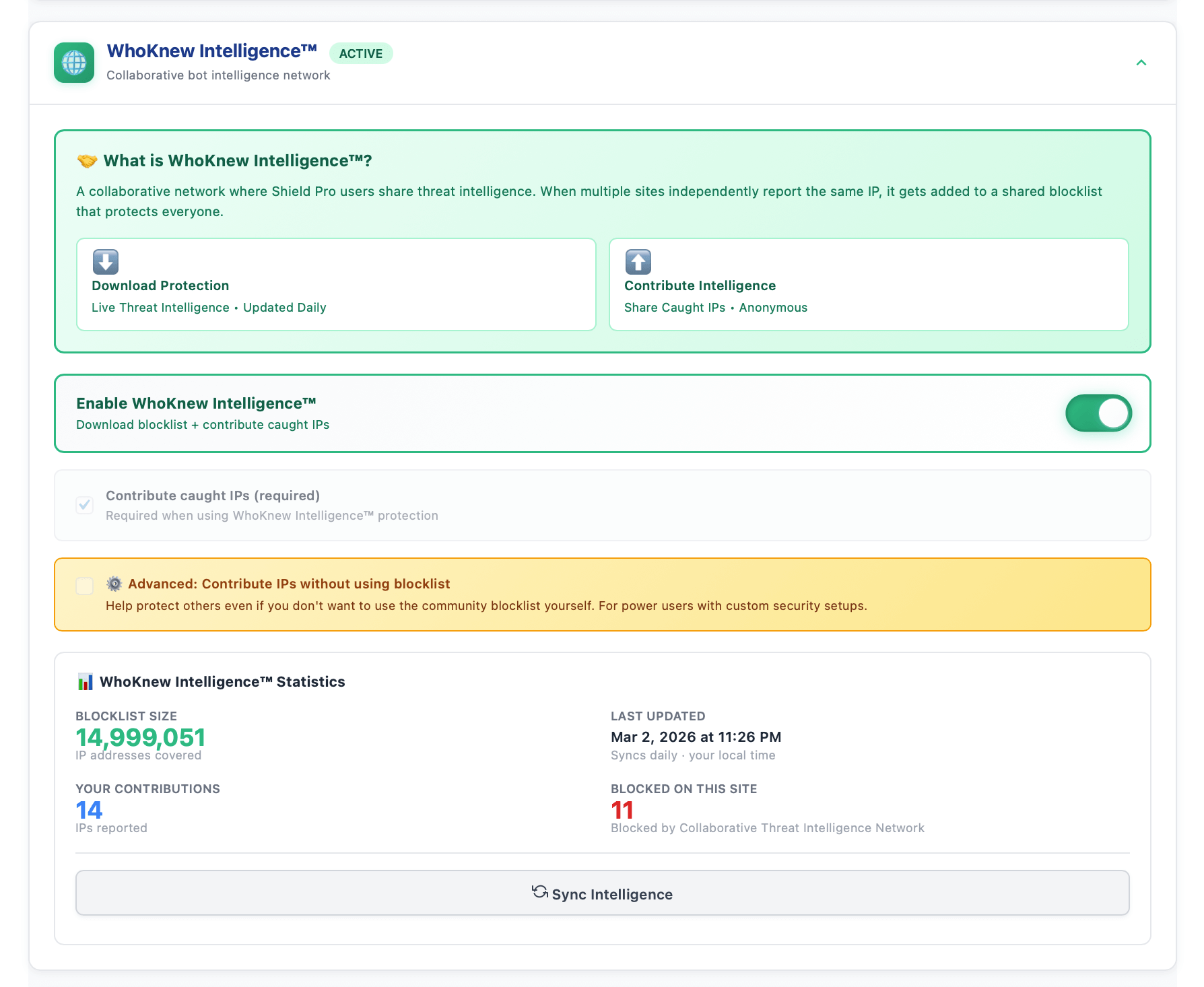The height and width of the screenshot is (987, 1204).
Task: Click the download arrow icon on Download Protection card
Action: 105,262
